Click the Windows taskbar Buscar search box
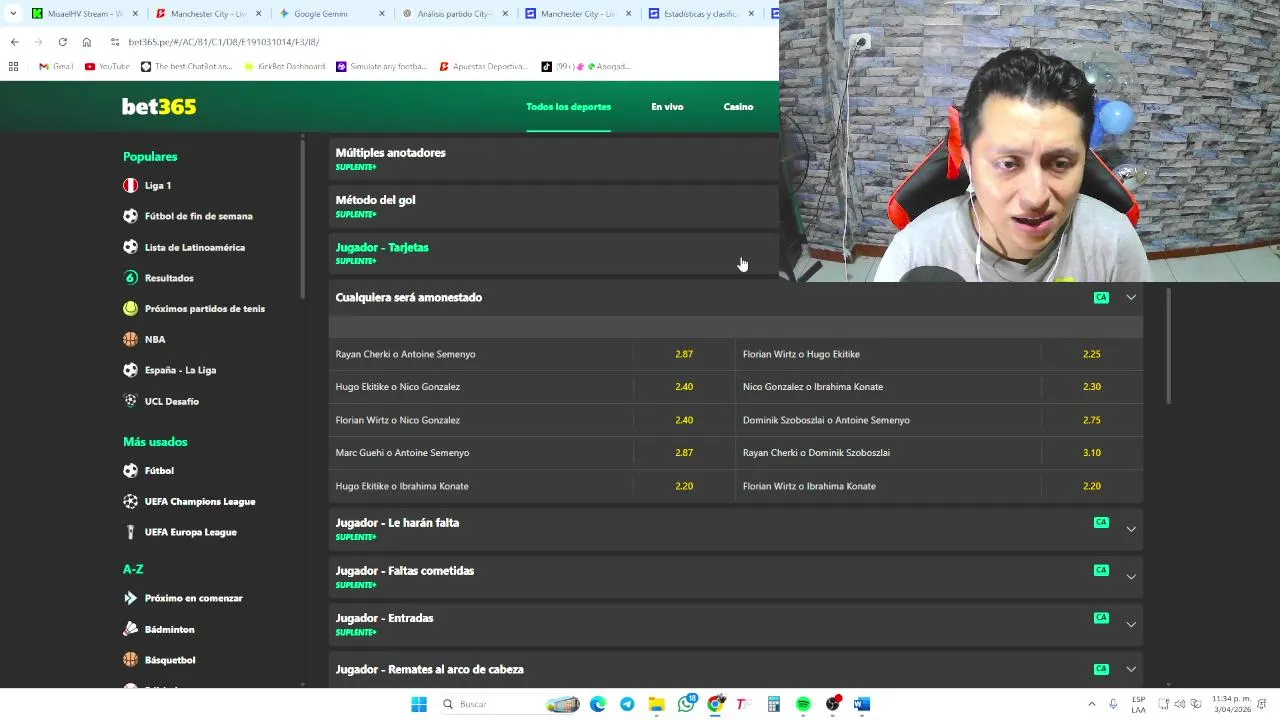 tap(510, 704)
